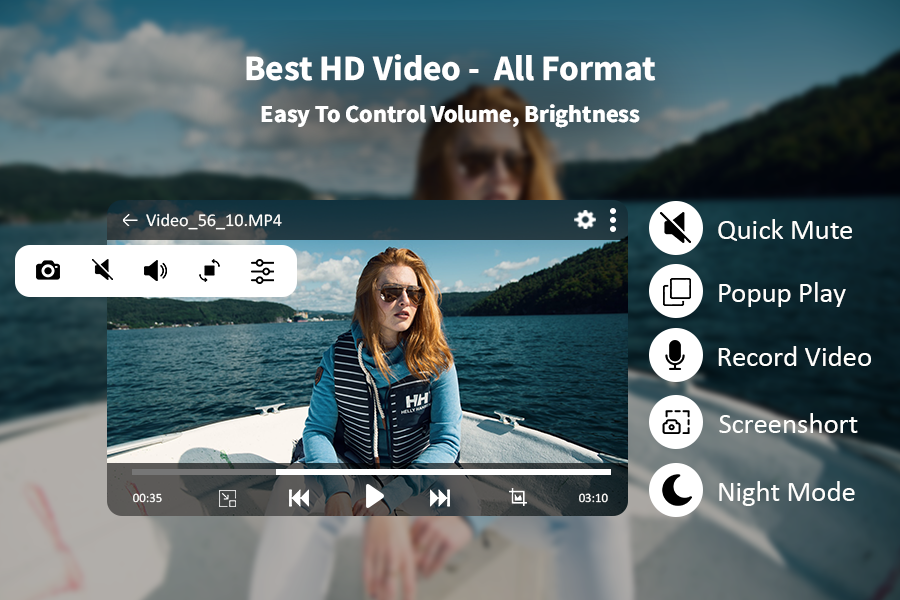Mute audio in the floating toolbar
The width and height of the screenshot is (900, 600).
coord(103,269)
